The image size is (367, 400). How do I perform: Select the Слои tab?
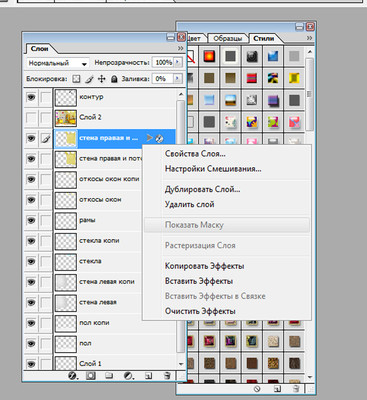pos(39,49)
